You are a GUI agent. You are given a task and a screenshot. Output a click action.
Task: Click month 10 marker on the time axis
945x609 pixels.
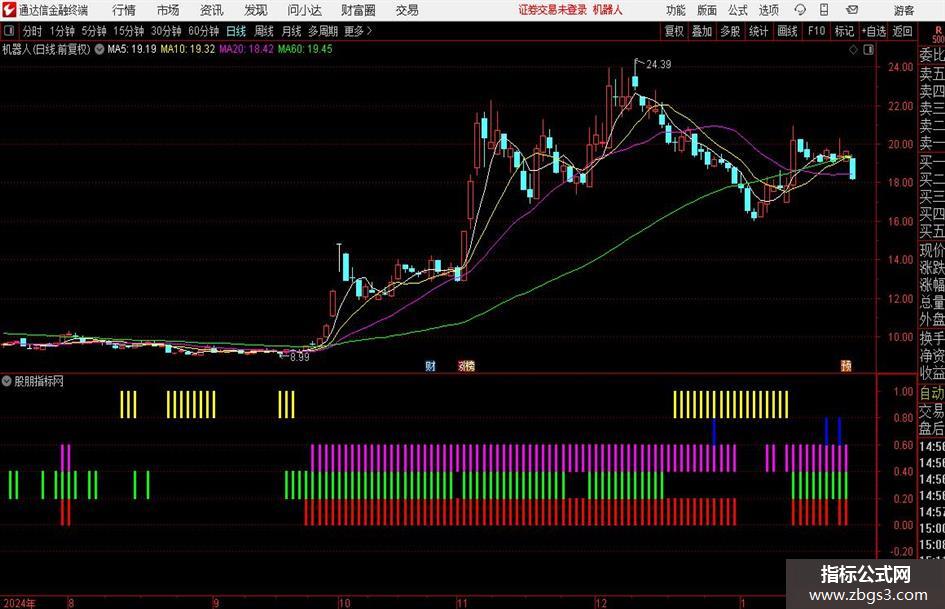click(x=344, y=603)
